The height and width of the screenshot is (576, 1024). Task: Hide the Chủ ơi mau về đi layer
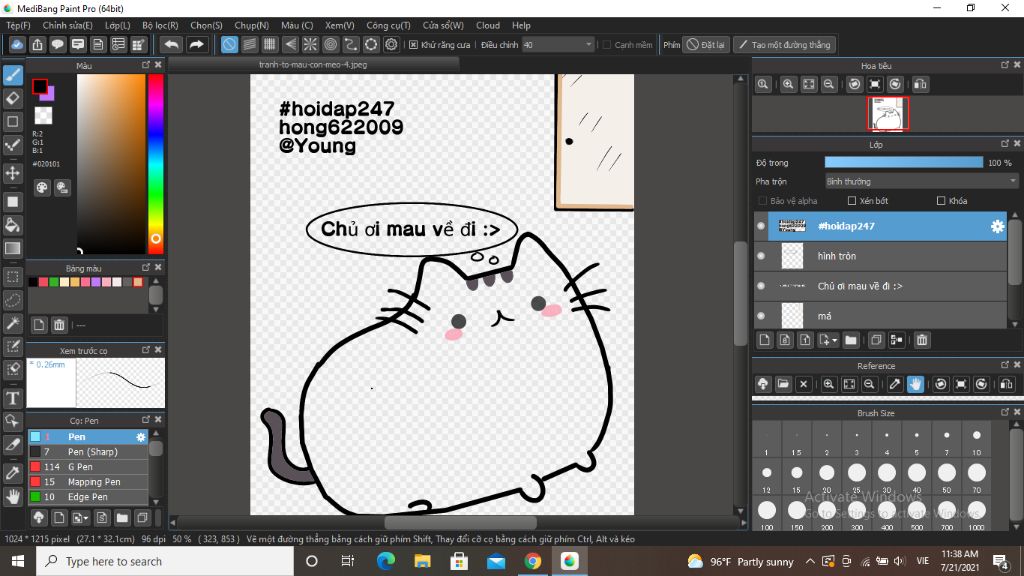coord(761,286)
